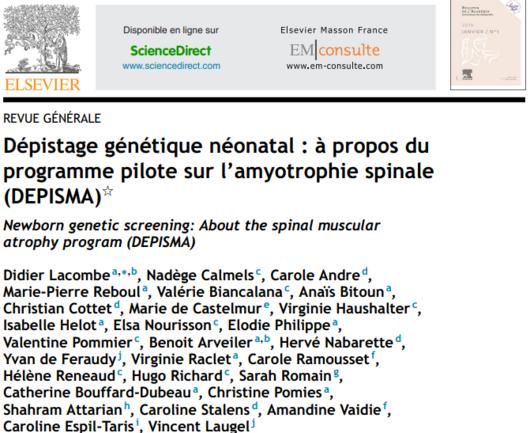Click the REVUE GÉNÉRALE section label

coord(52,118)
